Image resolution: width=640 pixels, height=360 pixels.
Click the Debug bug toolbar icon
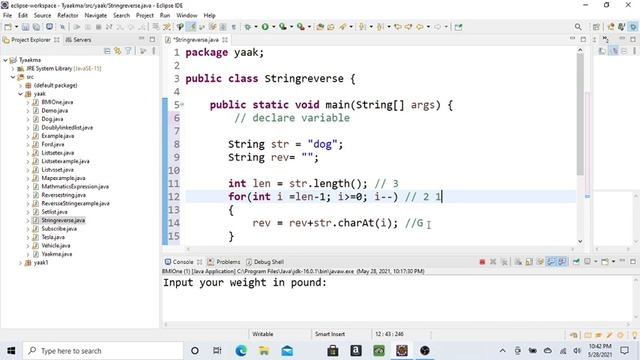point(247,27)
